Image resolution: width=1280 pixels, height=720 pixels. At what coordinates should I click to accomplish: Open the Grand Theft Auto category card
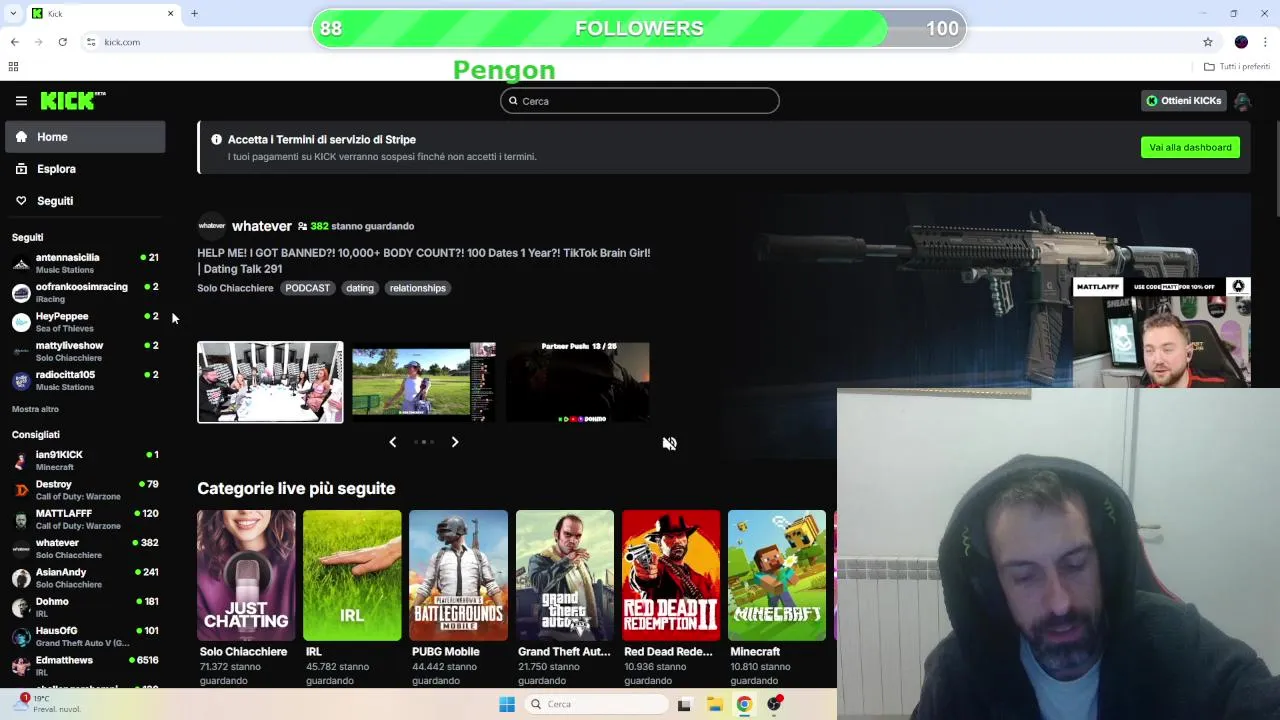tap(565, 576)
